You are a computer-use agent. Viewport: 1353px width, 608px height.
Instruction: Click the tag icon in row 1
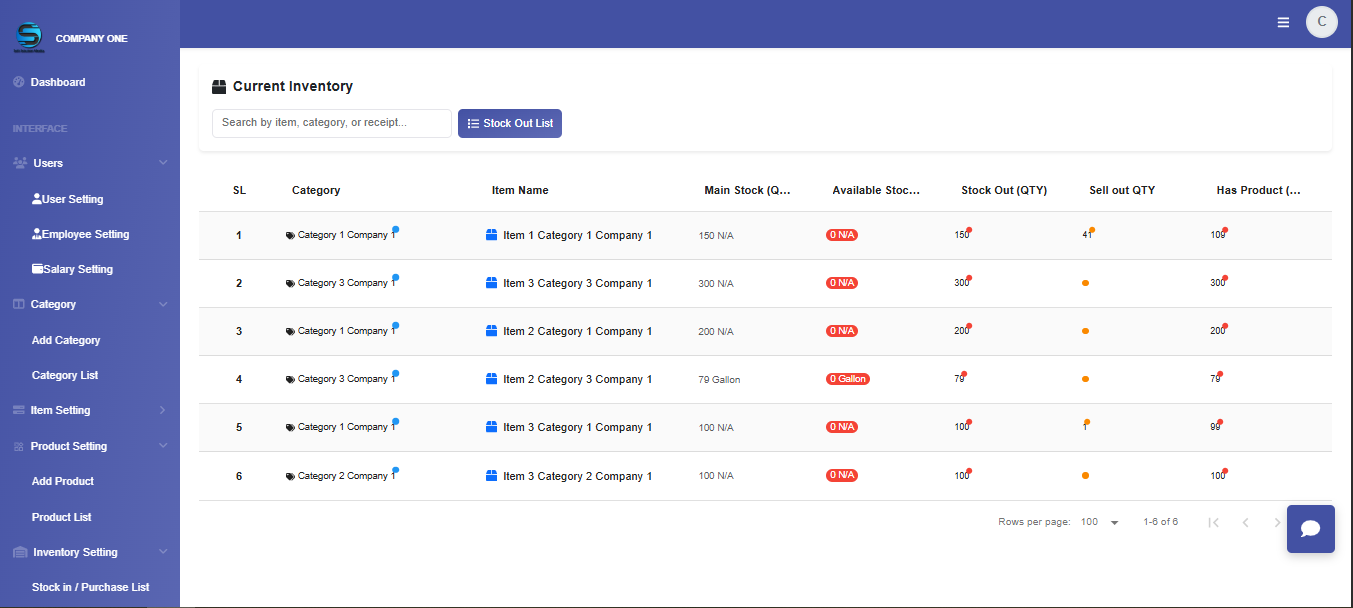click(x=290, y=236)
